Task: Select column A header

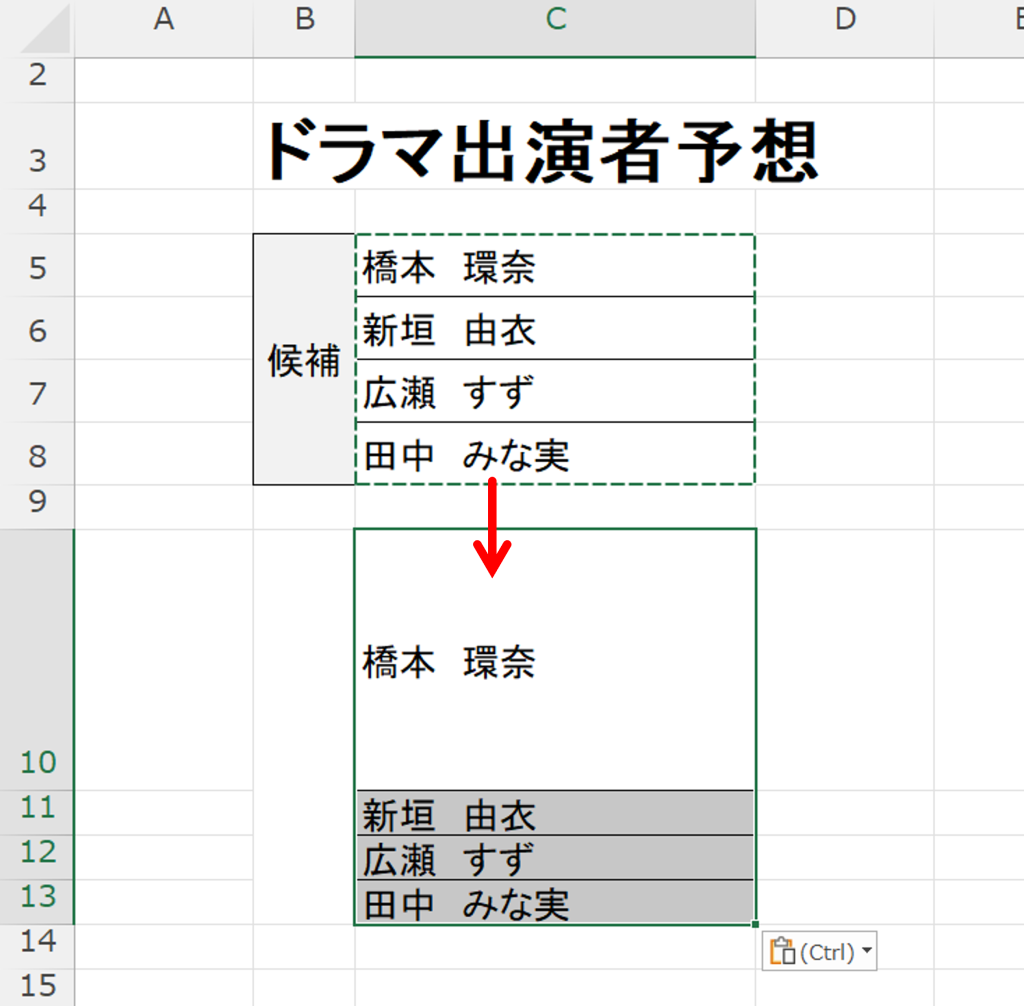Action: pyautogui.click(x=163, y=18)
